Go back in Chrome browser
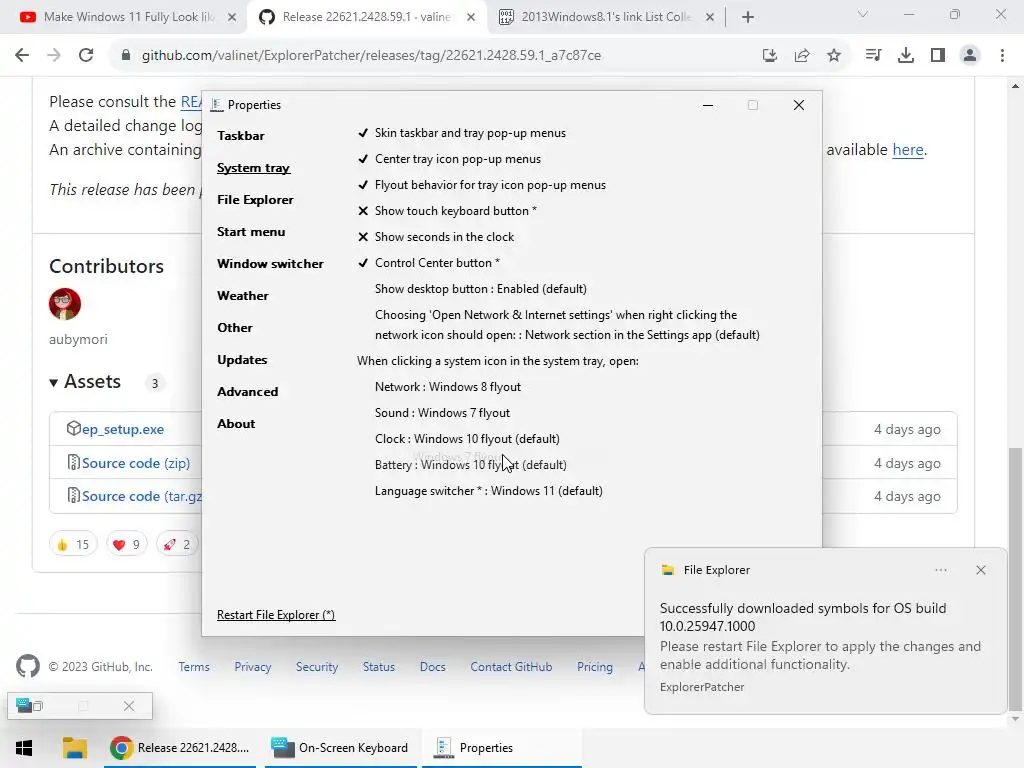Viewport: 1024px width, 768px height. click(x=22, y=56)
